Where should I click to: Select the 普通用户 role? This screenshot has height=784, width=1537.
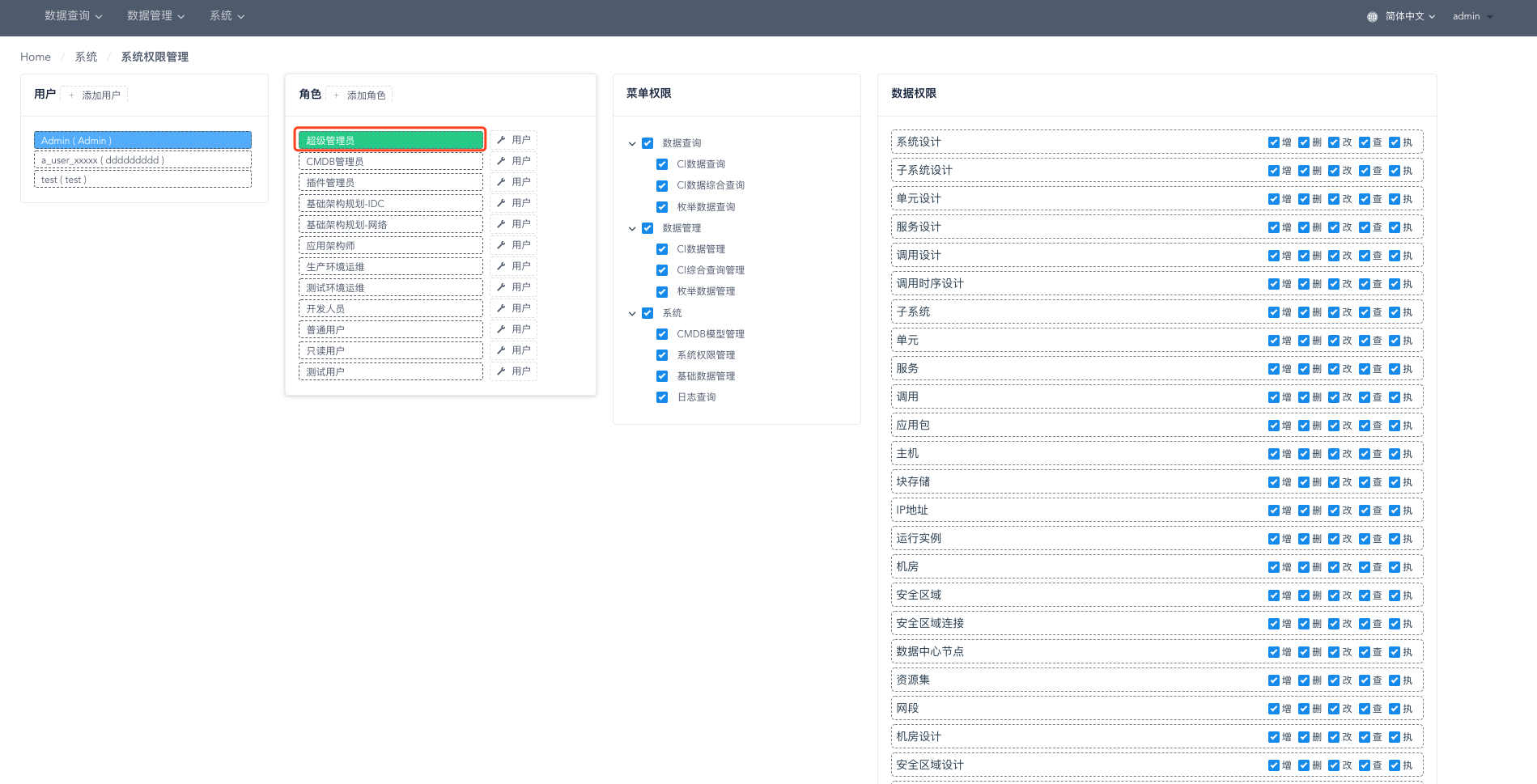click(390, 329)
